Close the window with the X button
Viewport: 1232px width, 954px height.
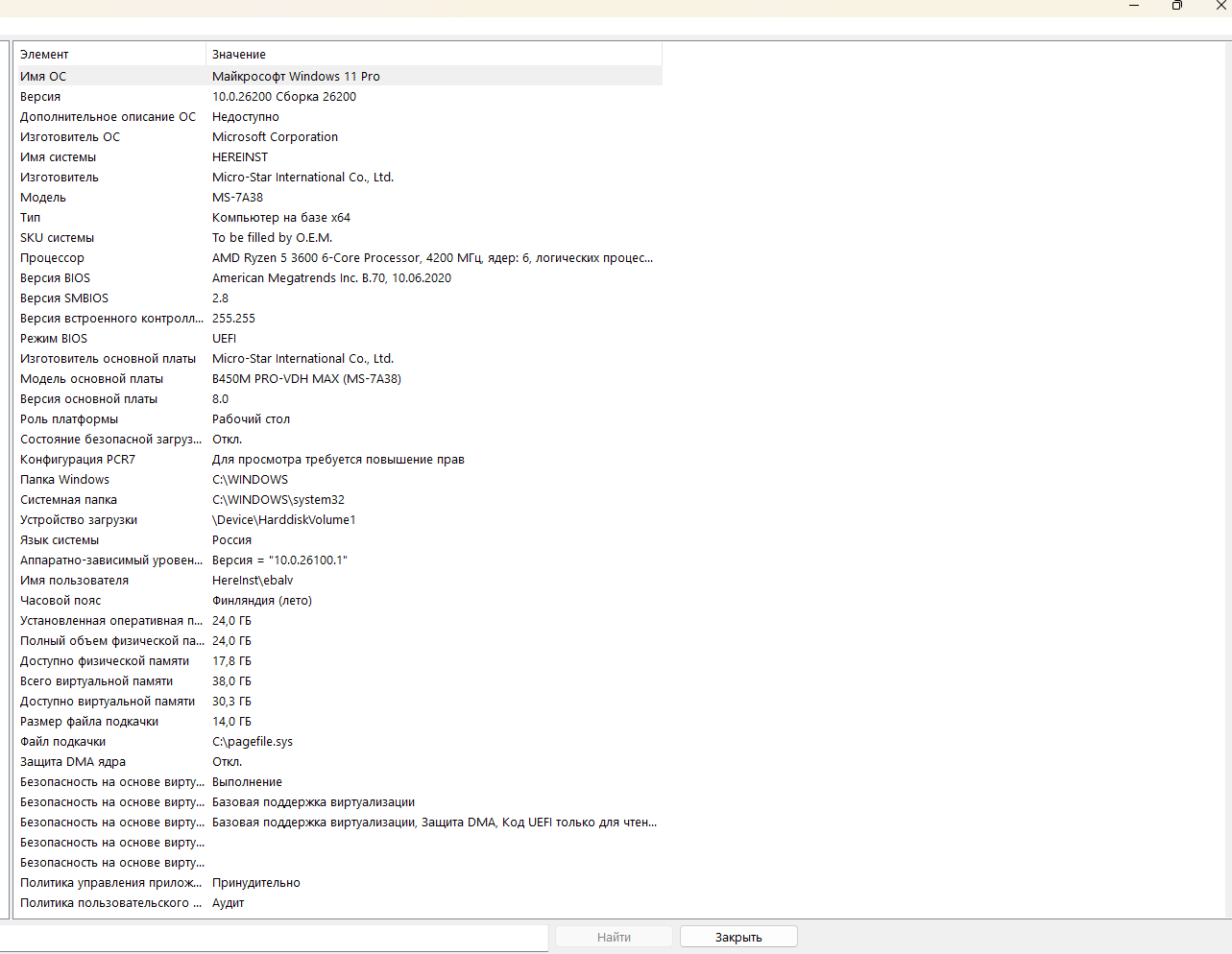tap(1220, 6)
